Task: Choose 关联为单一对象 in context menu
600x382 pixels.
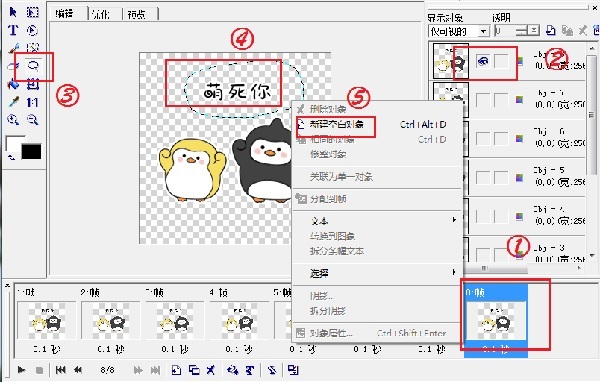Action: [x=378, y=176]
